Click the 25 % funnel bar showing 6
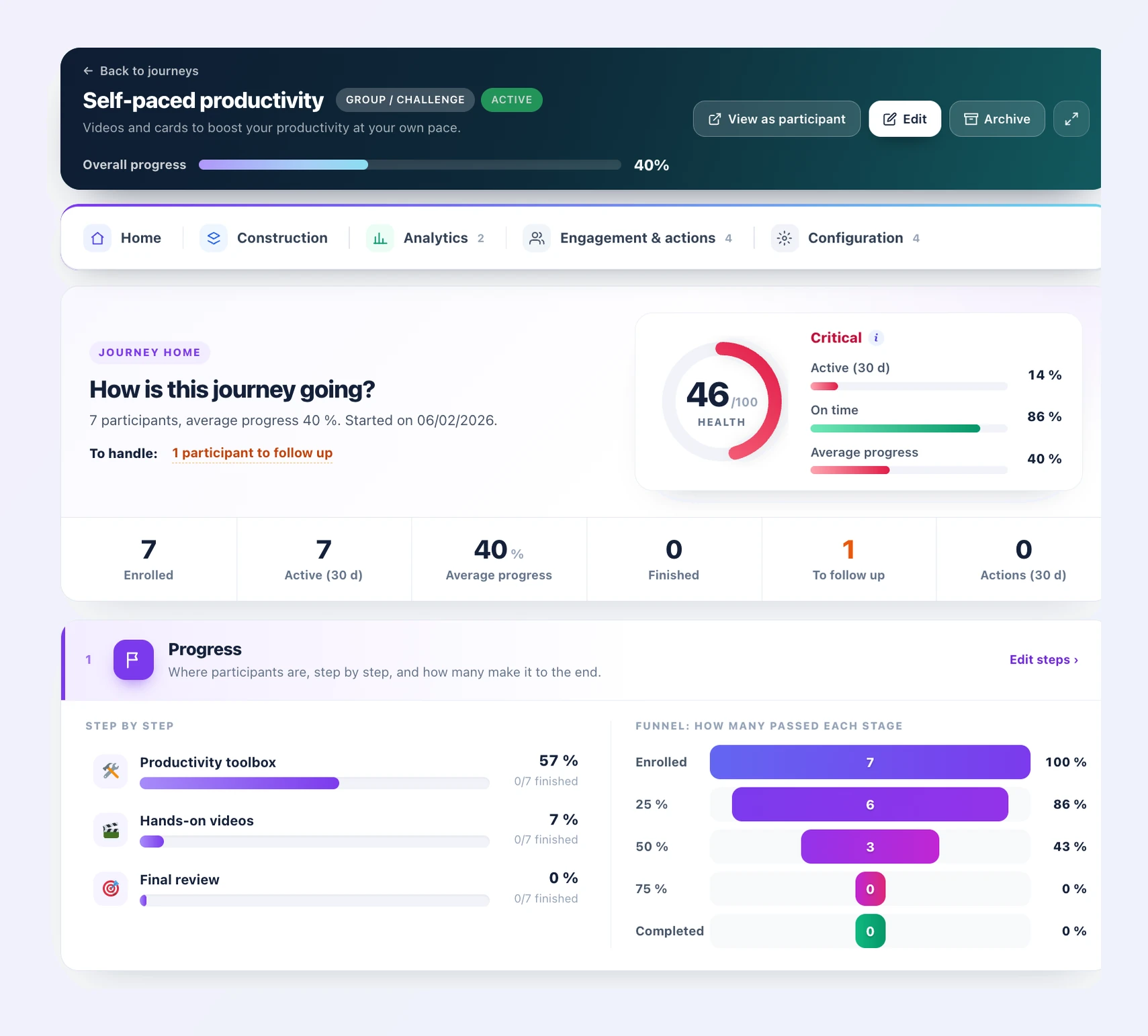 click(x=870, y=804)
